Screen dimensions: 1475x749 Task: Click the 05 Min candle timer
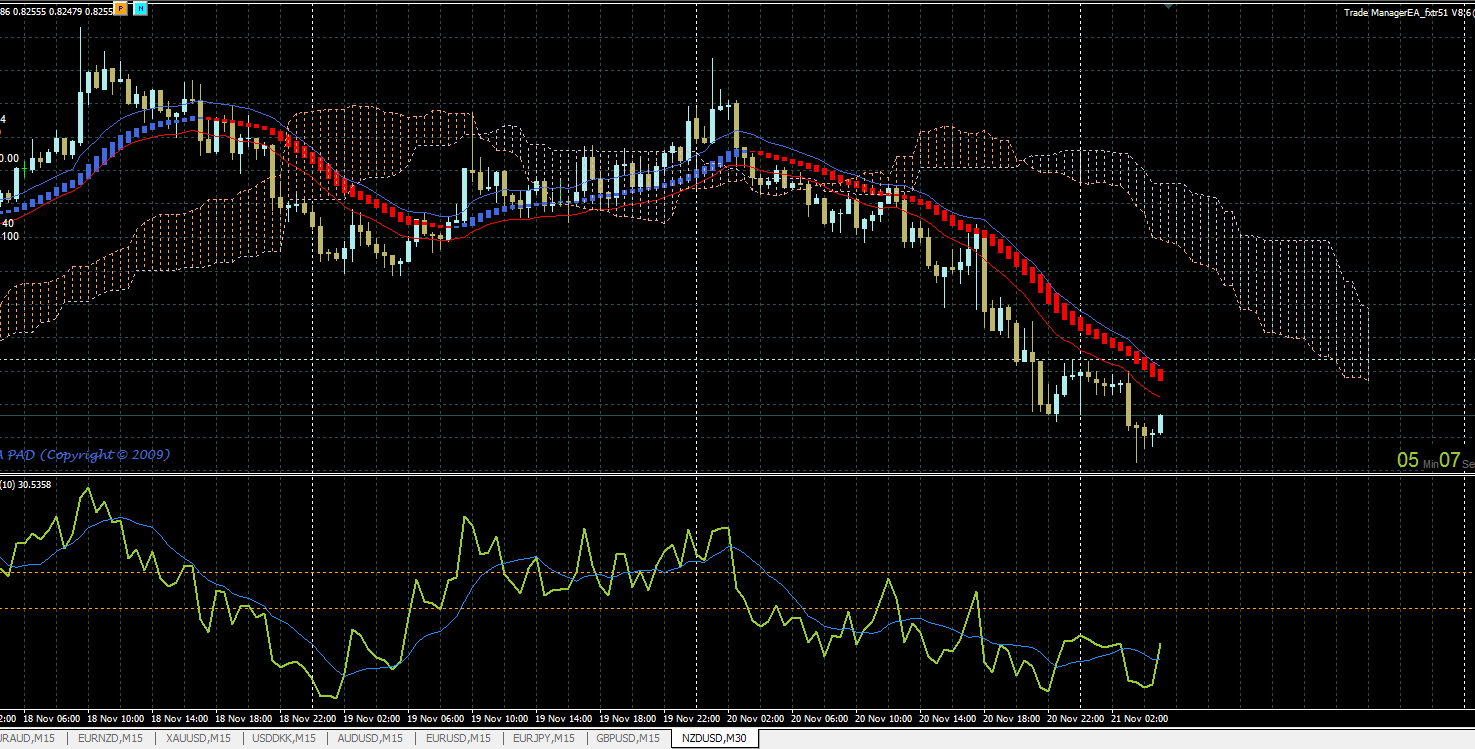pyautogui.click(x=1417, y=461)
